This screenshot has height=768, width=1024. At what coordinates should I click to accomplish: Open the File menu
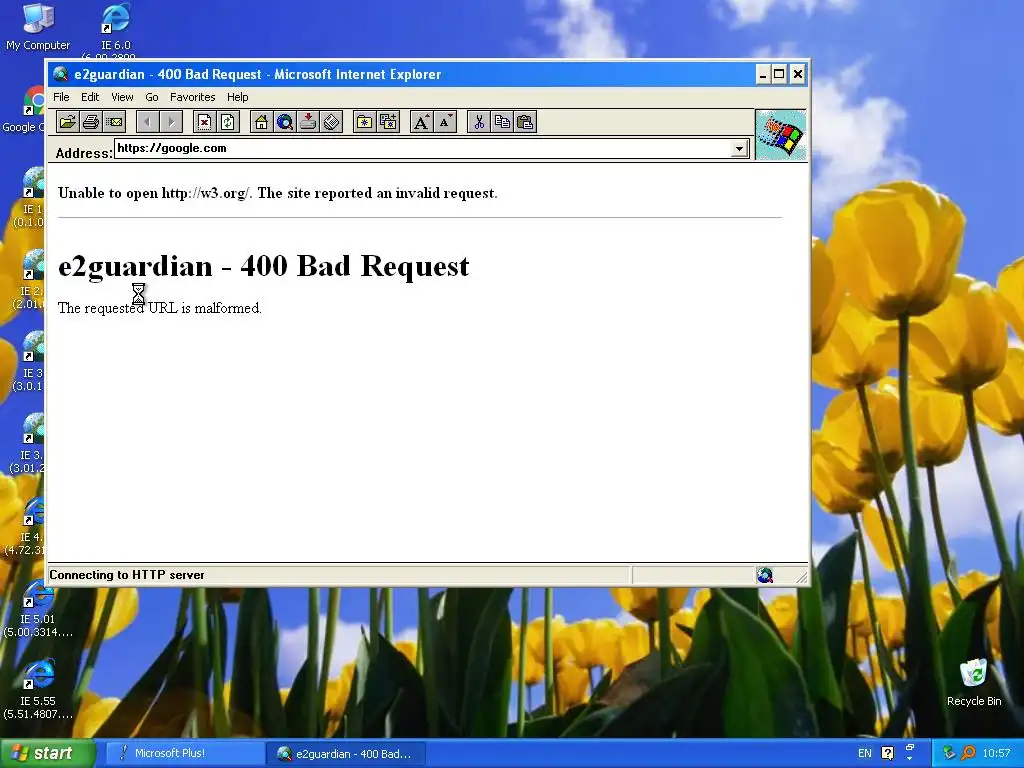(61, 97)
